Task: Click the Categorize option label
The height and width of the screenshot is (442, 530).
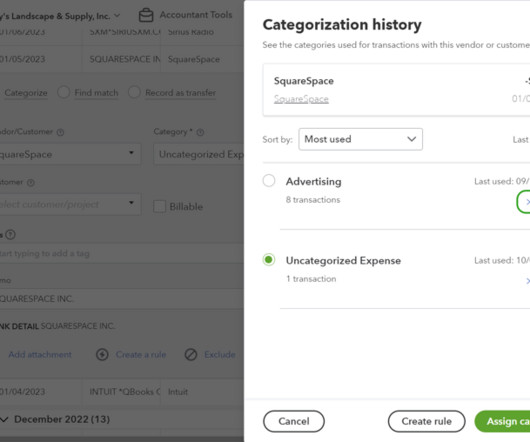Action: [x=26, y=93]
